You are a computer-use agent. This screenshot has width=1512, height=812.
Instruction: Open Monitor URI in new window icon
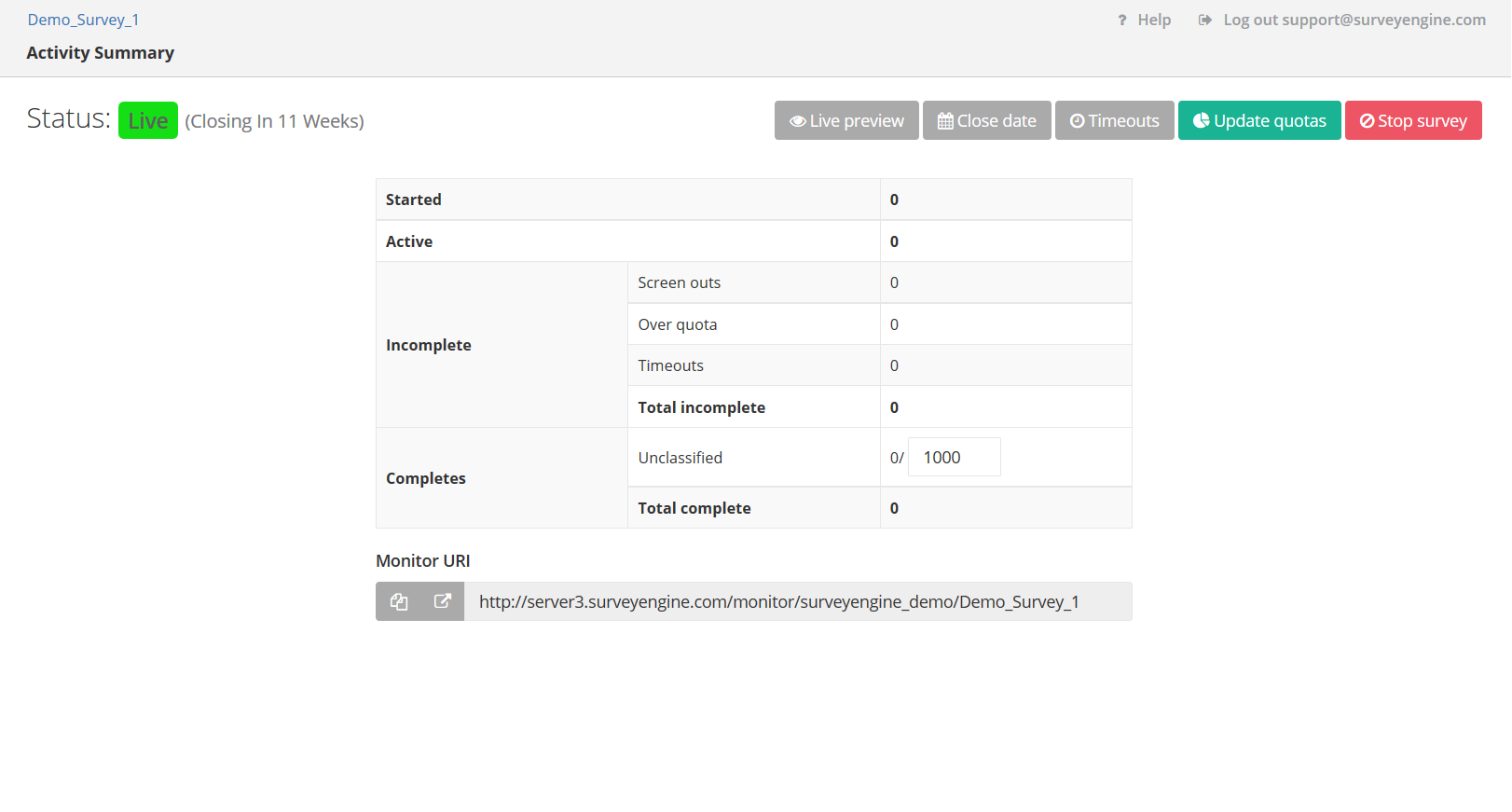coord(443,602)
